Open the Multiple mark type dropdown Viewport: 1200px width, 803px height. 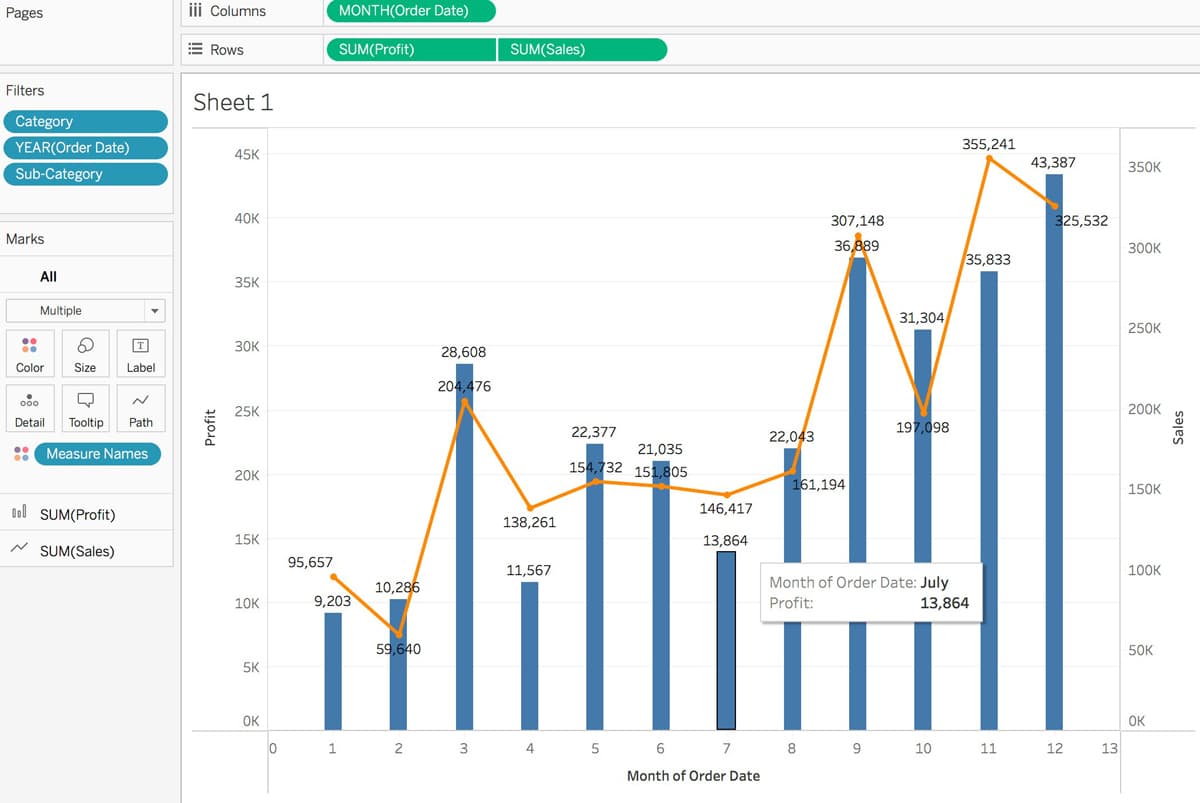pos(85,311)
